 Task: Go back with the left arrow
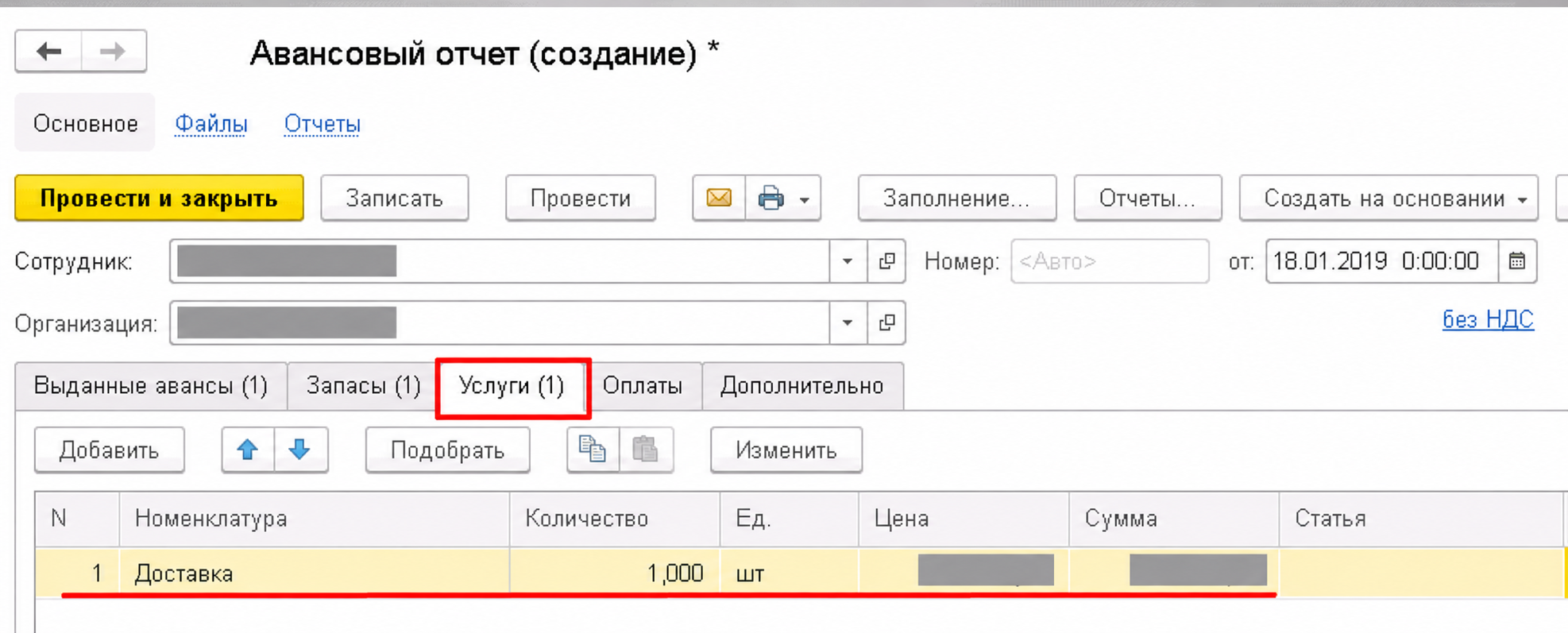pyautogui.click(x=48, y=51)
